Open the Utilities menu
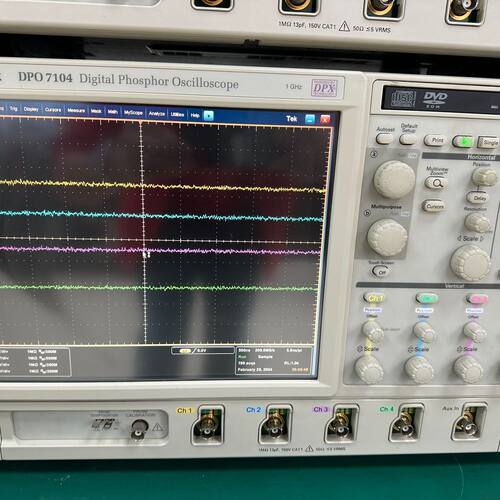Viewport: 500px width, 500px height. 177,114
